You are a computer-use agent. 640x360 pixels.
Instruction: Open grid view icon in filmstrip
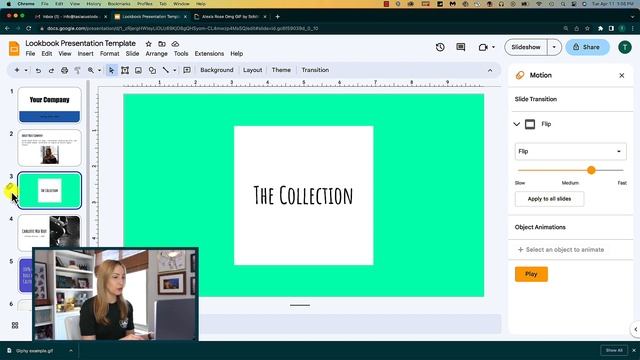click(15, 325)
